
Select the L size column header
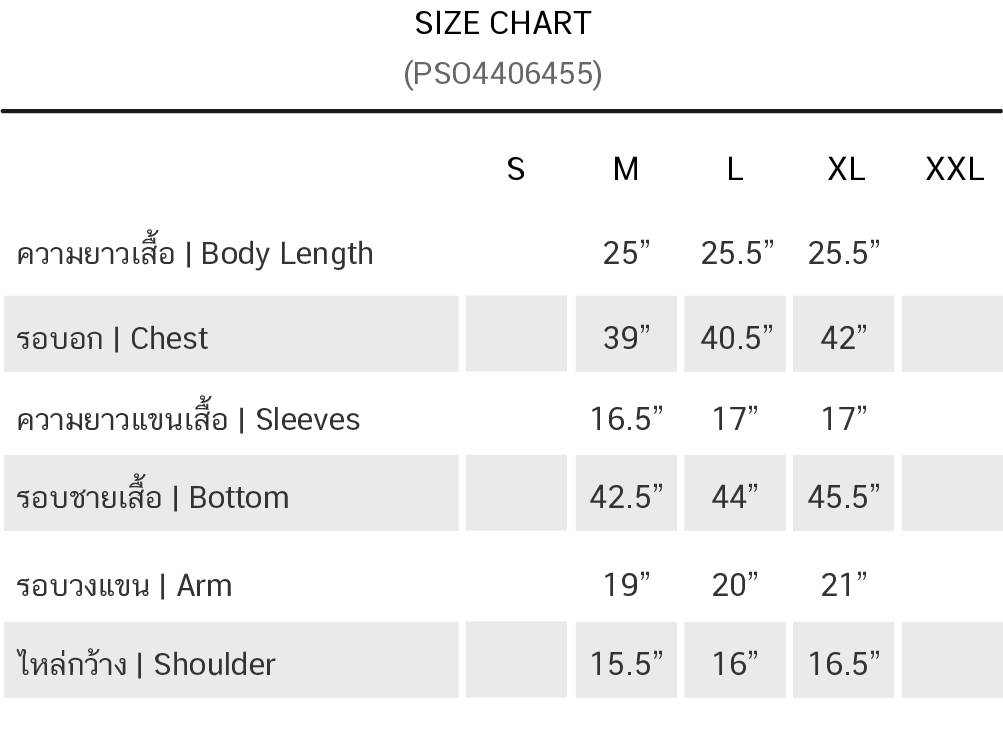735,169
